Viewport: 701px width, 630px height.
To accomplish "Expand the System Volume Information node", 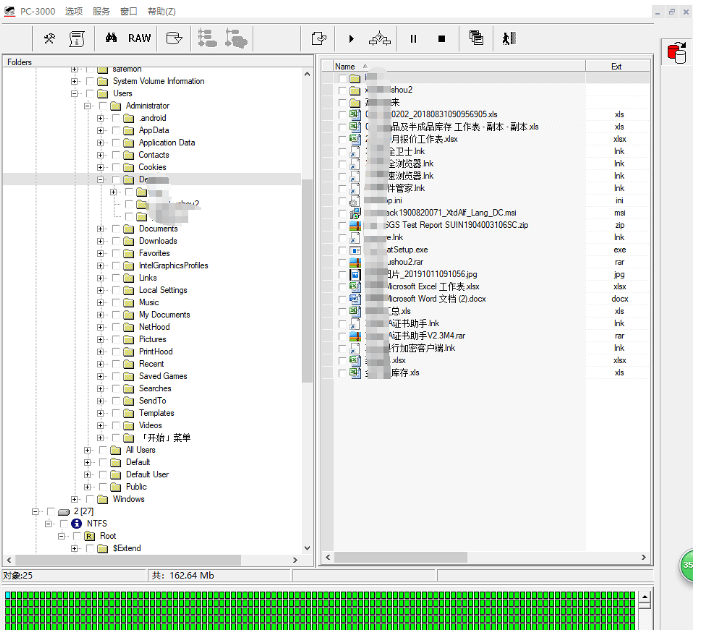I will 74,81.
